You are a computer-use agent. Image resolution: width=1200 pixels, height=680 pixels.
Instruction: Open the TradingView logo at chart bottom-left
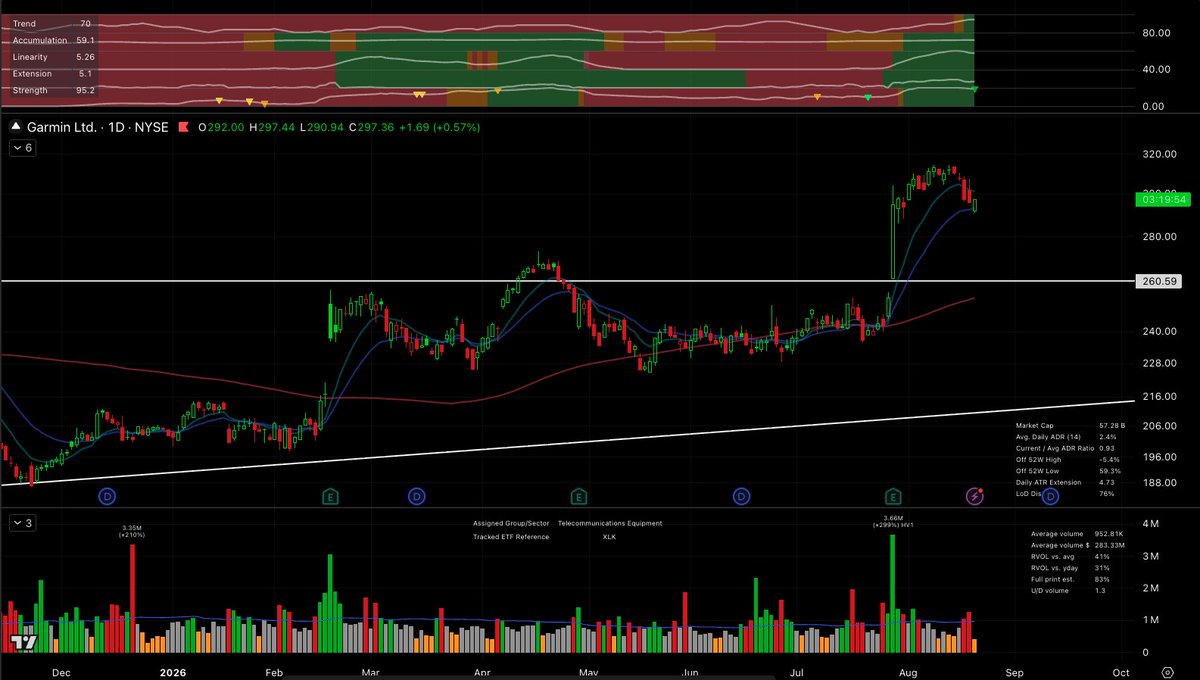point(23,643)
